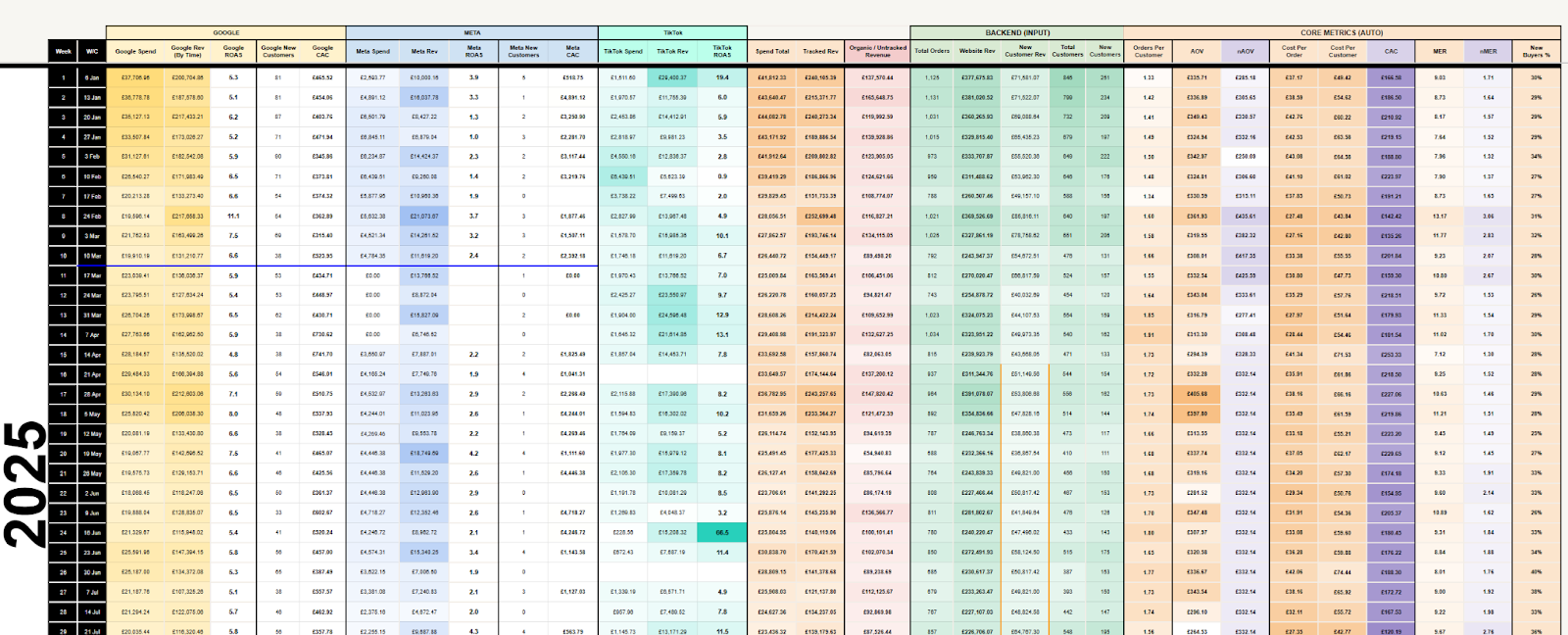Select the 10 Mar week-commencing cell
This screenshot has height=635, width=1568.
(92, 256)
